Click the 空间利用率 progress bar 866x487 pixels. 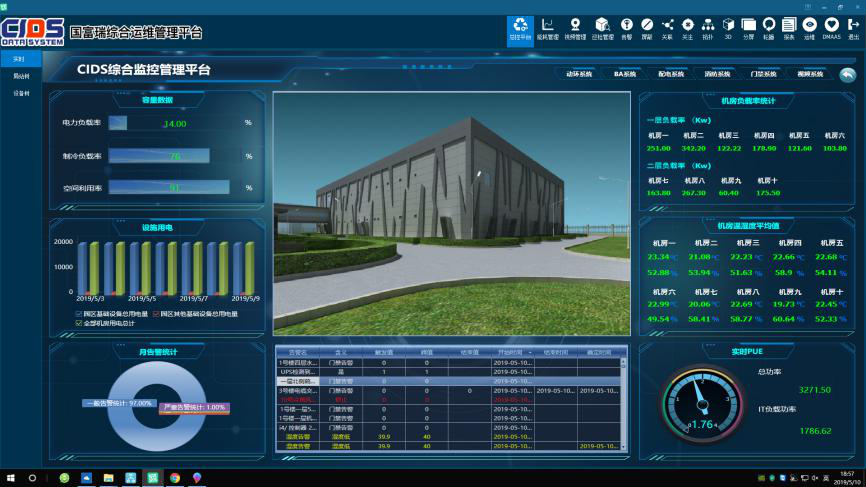(169, 187)
